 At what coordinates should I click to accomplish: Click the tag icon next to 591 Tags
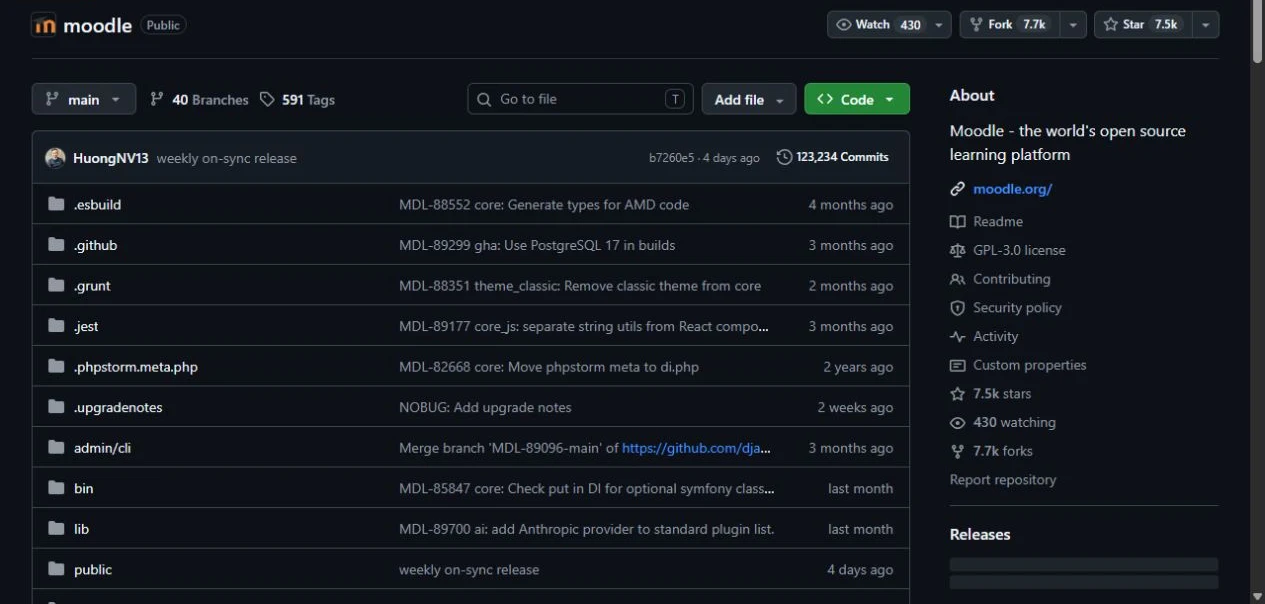click(267, 99)
